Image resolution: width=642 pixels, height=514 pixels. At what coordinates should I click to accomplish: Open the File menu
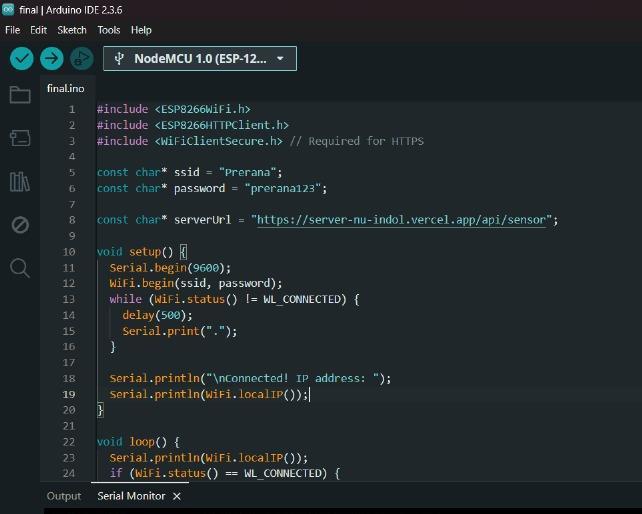coord(12,30)
